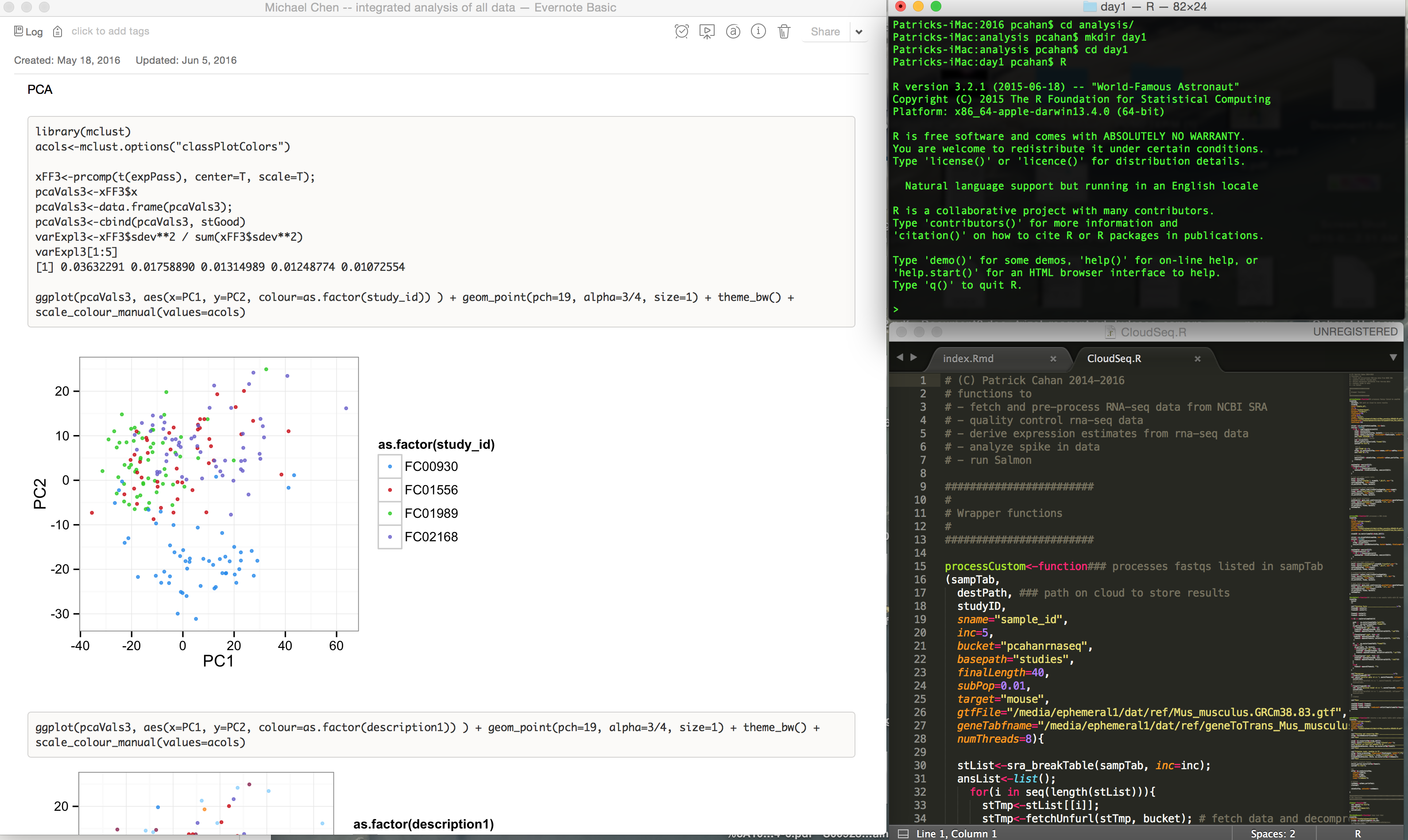Viewport: 1408px width, 840px height.
Task: Open the tab list dropdown triangle in Sublime
Action: tap(1393, 357)
